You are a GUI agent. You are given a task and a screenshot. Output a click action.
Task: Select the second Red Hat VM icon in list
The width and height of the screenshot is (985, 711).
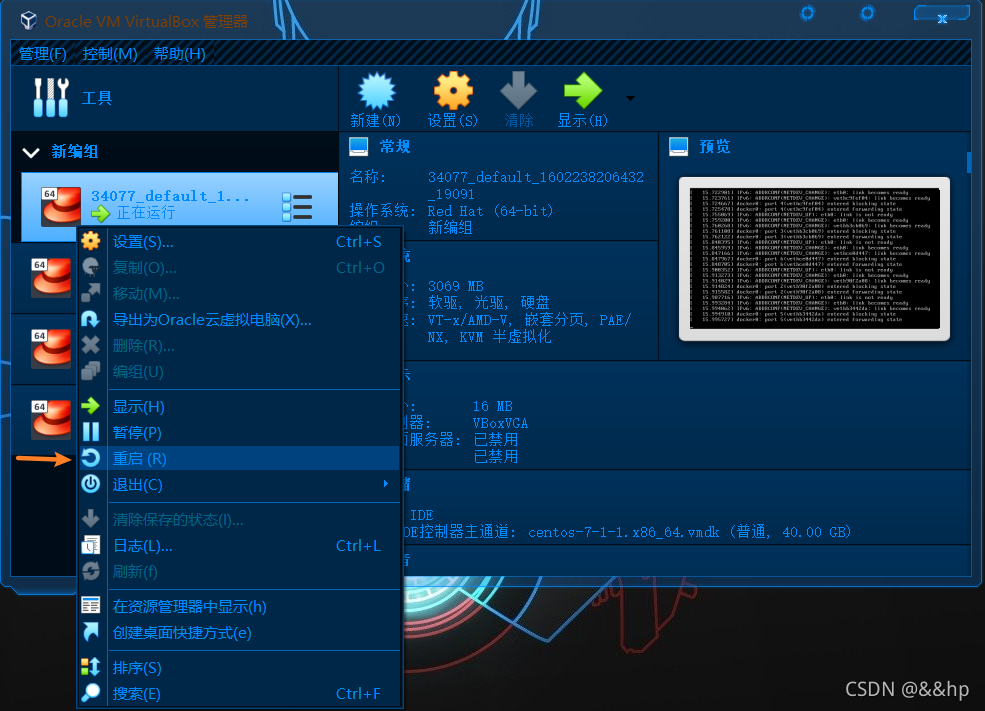tap(52, 277)
